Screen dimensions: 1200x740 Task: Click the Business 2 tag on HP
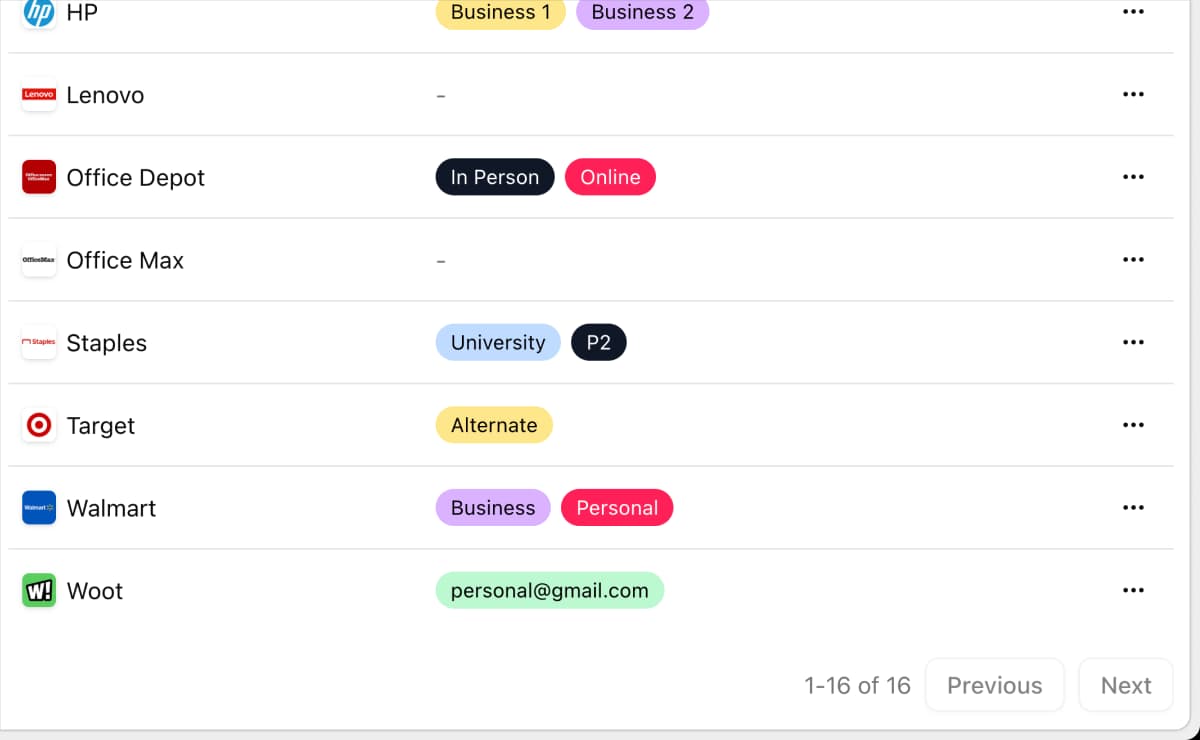(642, 13)
